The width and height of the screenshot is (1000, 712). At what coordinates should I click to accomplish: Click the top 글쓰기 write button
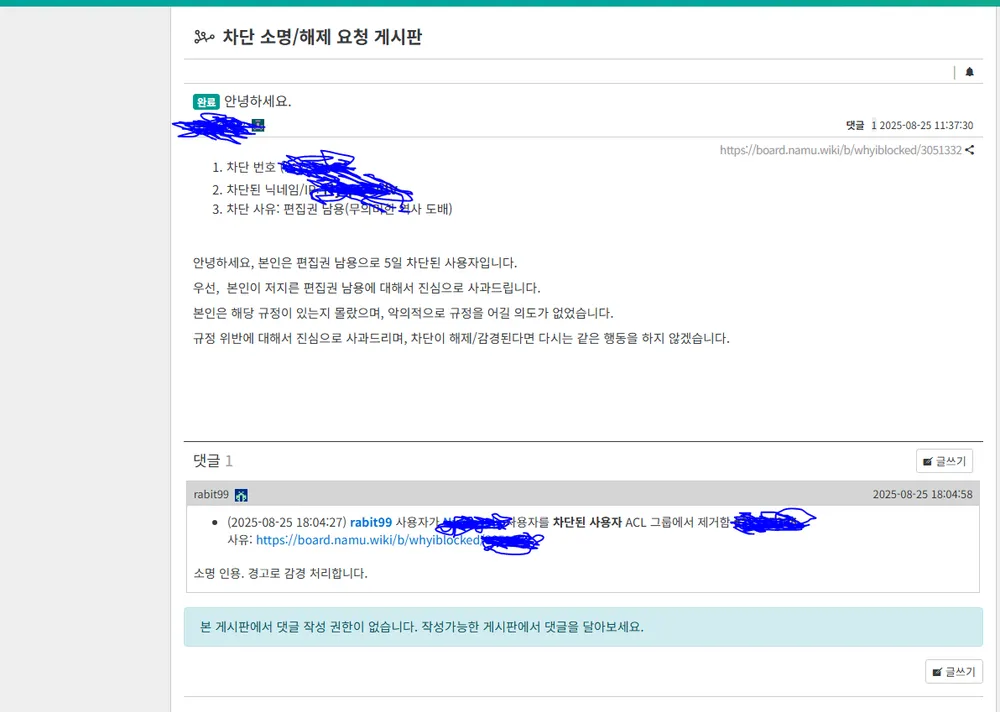pyautogui.click(x=944, y=461)
